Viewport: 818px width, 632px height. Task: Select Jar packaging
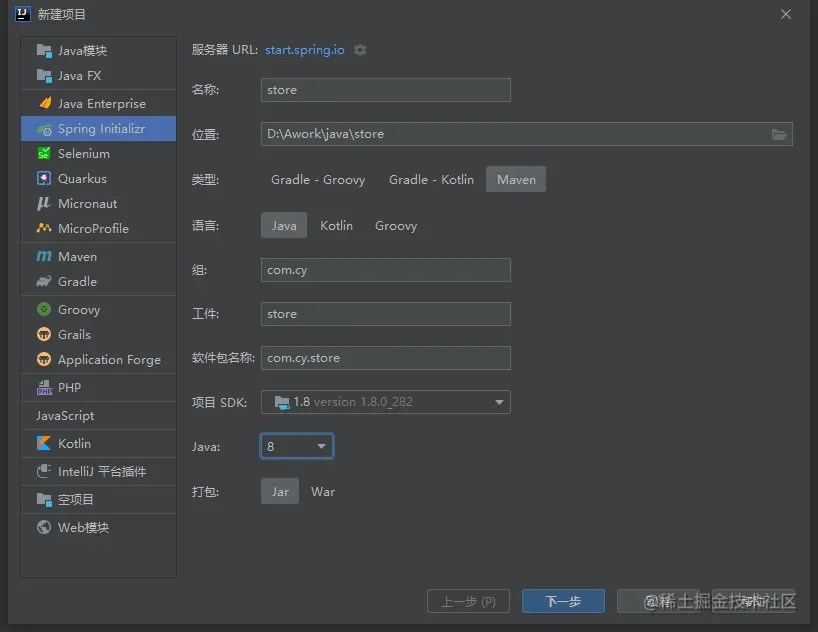[280, 491]
